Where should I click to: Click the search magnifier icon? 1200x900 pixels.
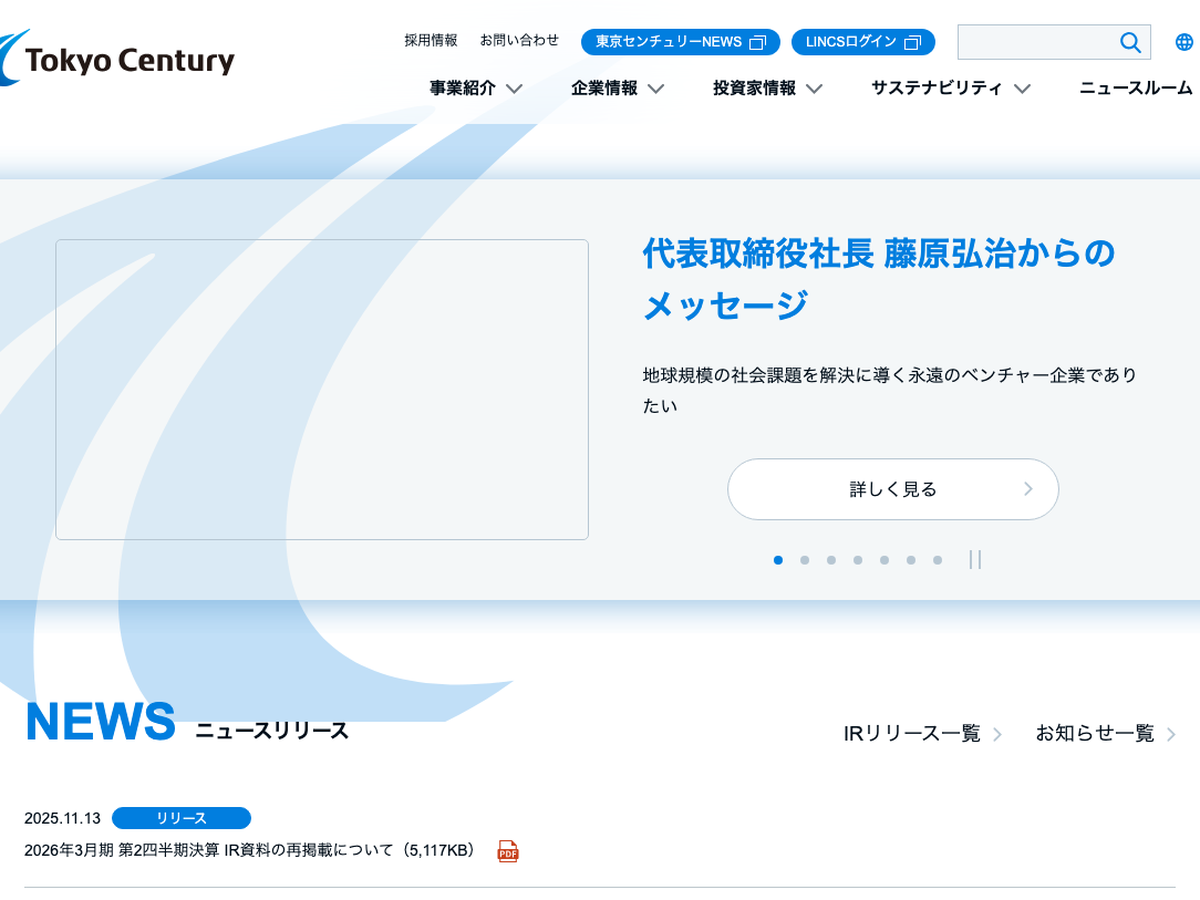click(1130, 42)
